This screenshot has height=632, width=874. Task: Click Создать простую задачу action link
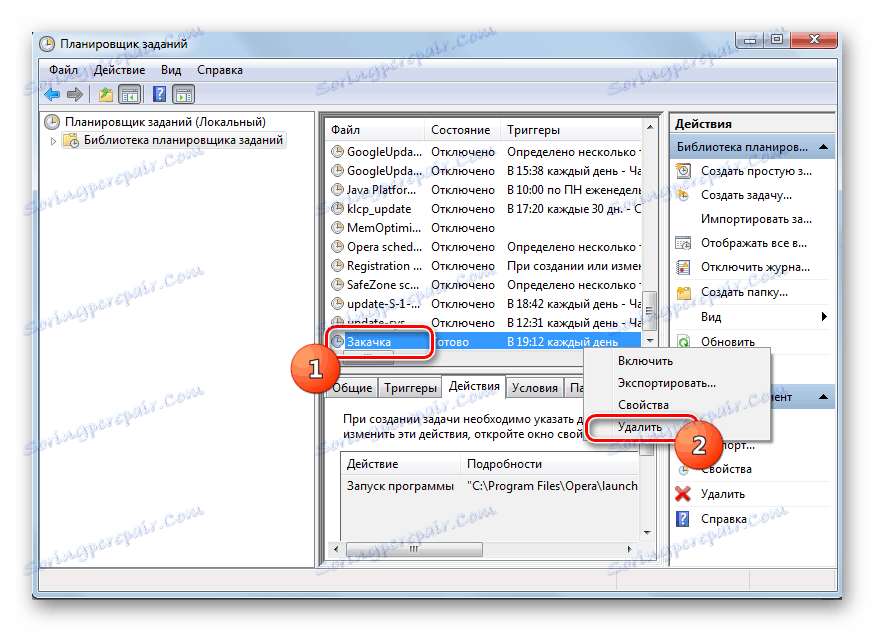[756, 171]
